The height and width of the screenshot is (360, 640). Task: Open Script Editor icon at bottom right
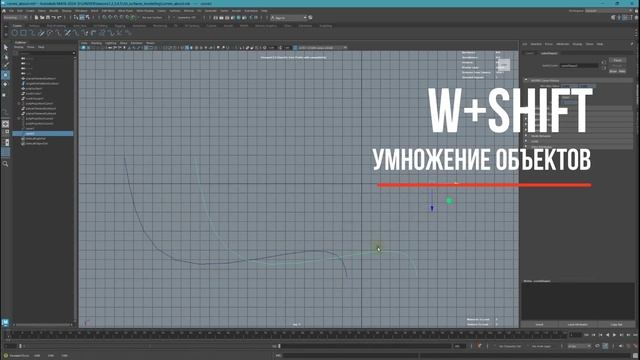click(635, 356)
